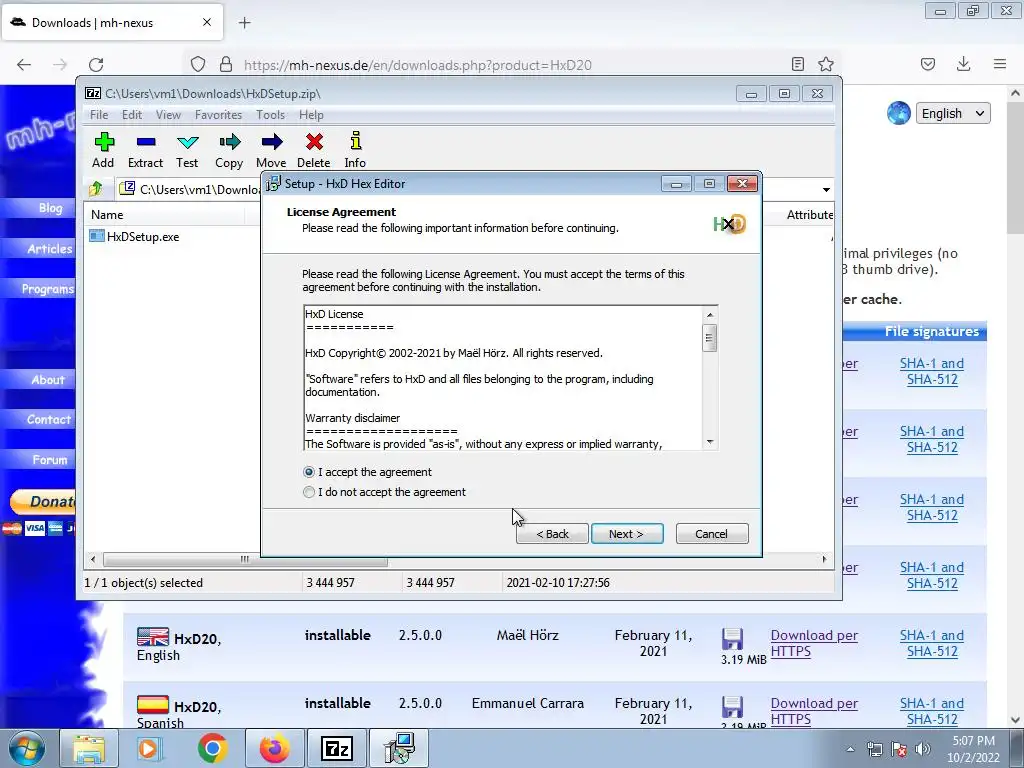Open Firefox hamburger application menu
The height and width of the screenshot is (768, 1024).
click(1000, 64)
